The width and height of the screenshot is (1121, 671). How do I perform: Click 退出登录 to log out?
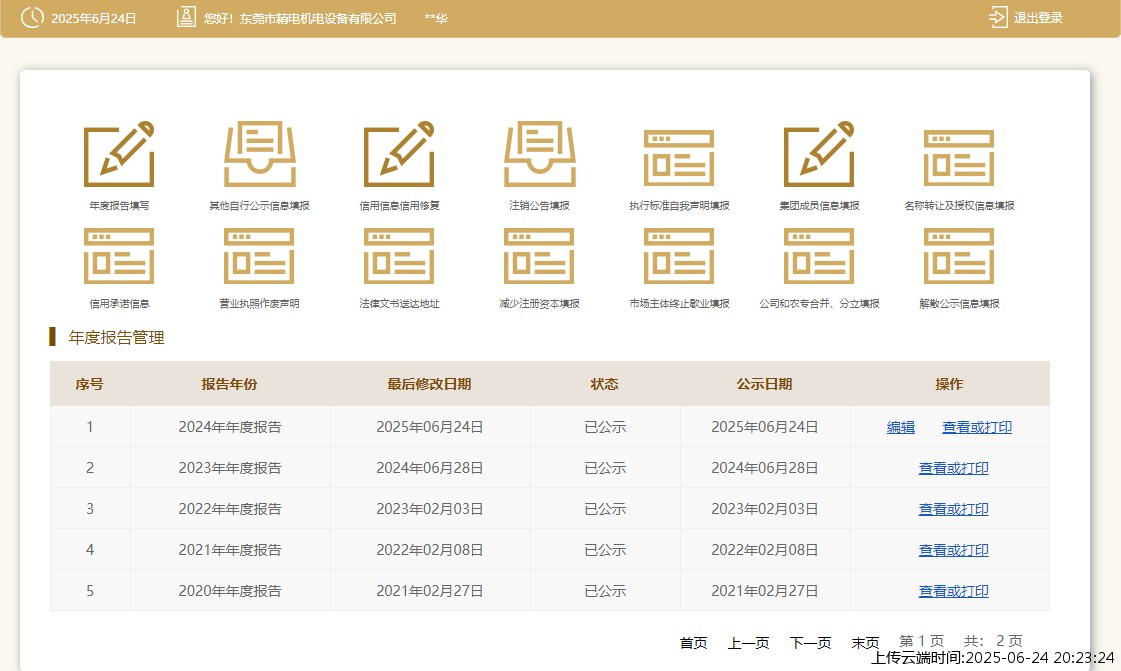(x=1038, y=18)
